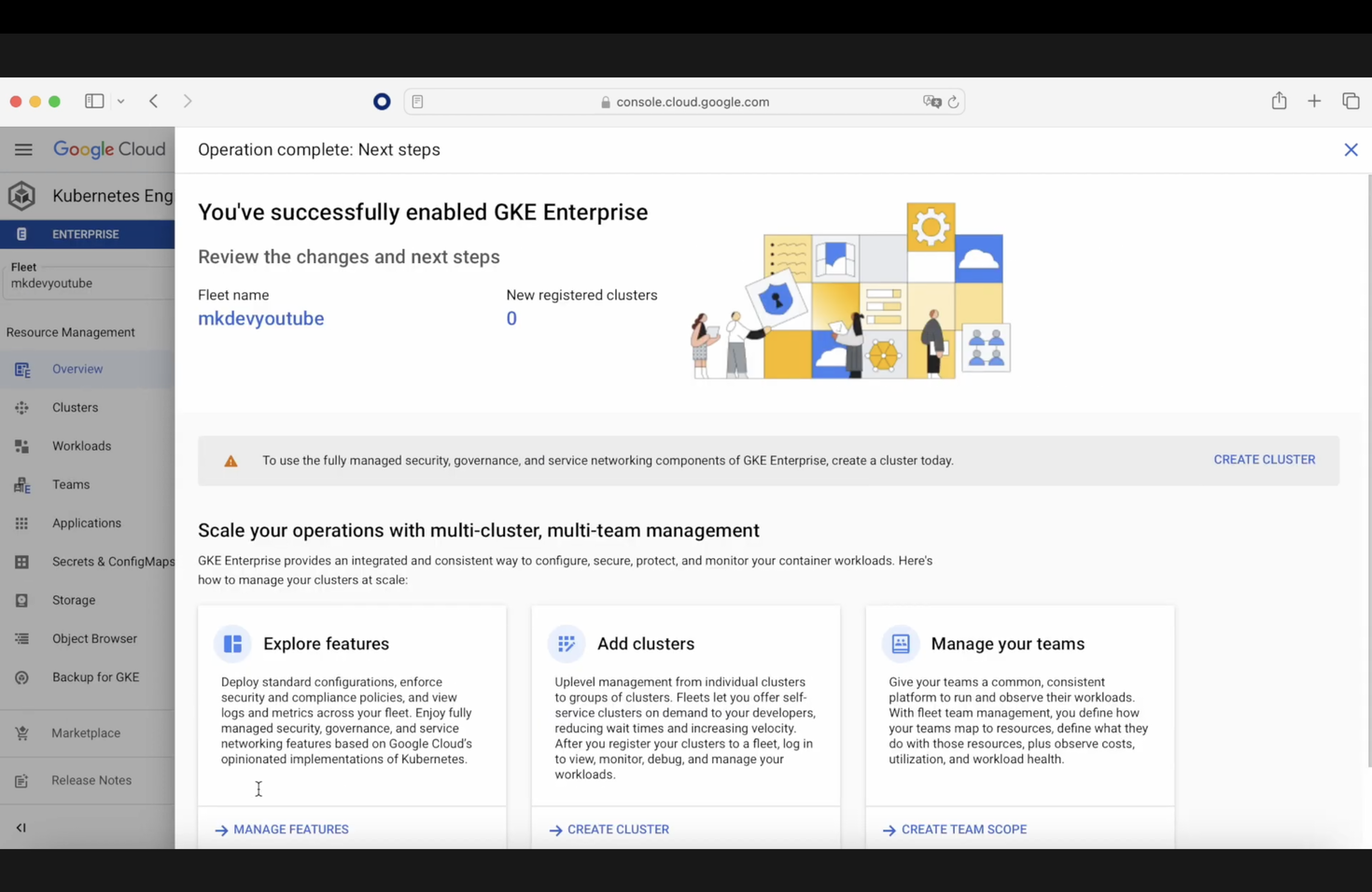Select the ENTERPRISE tab in sidebar

88,234
